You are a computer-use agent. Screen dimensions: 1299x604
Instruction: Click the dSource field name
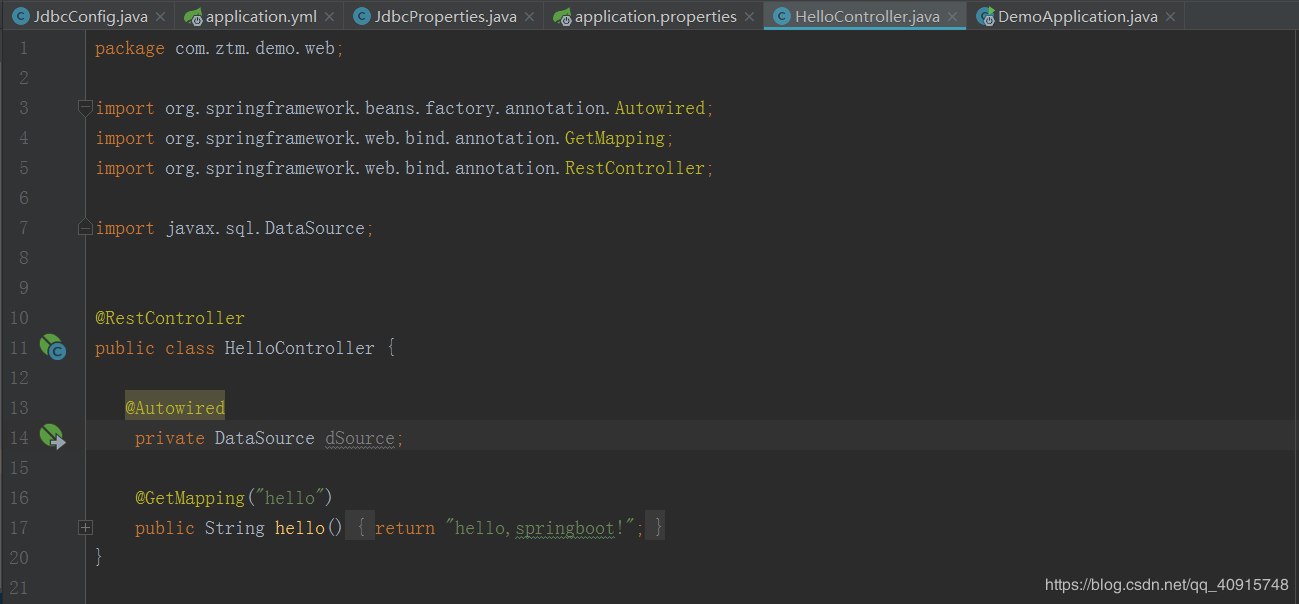[x=359, y=438]
